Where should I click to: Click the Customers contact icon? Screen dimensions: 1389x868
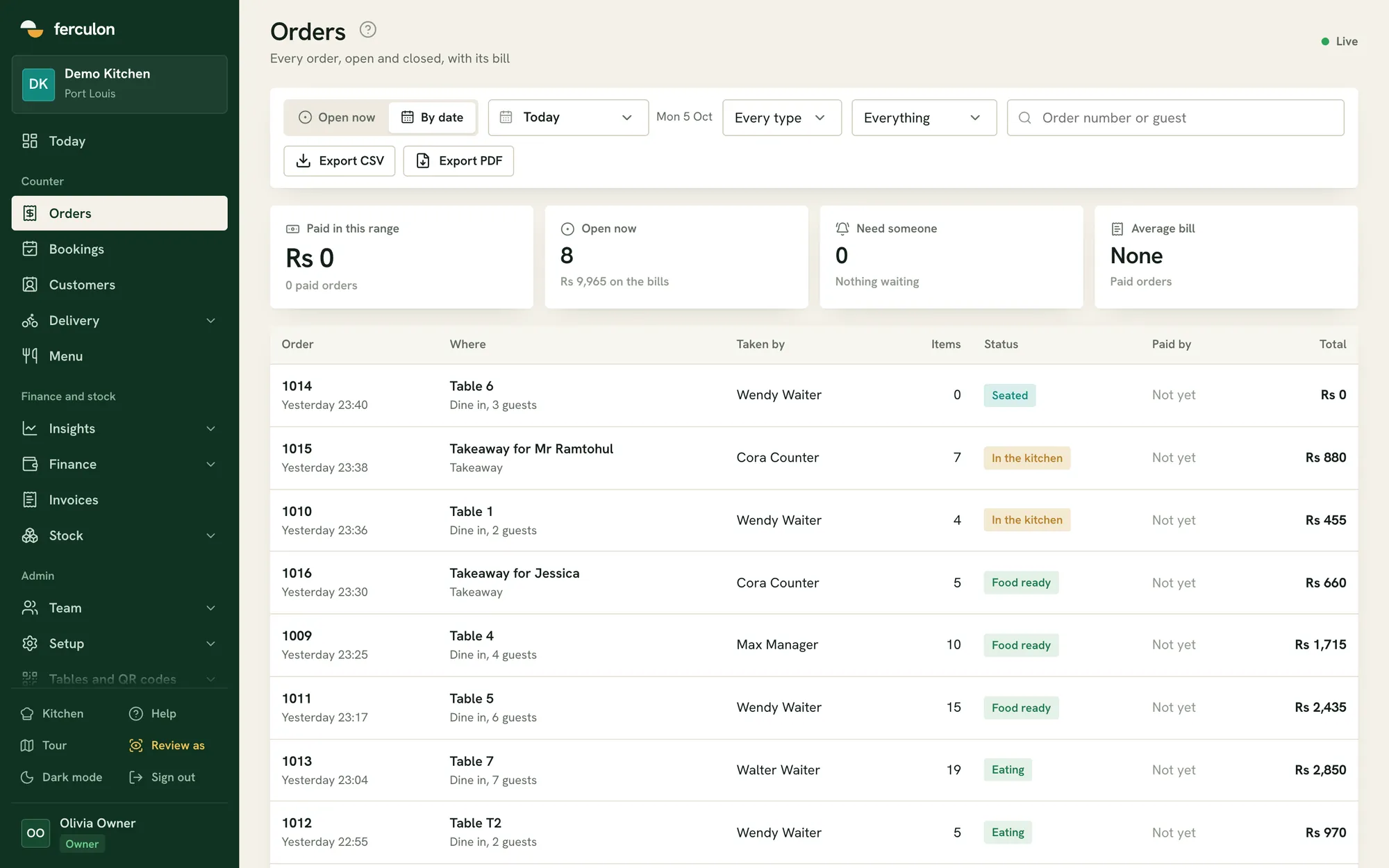pyautogui.click(x=30, y=285)
